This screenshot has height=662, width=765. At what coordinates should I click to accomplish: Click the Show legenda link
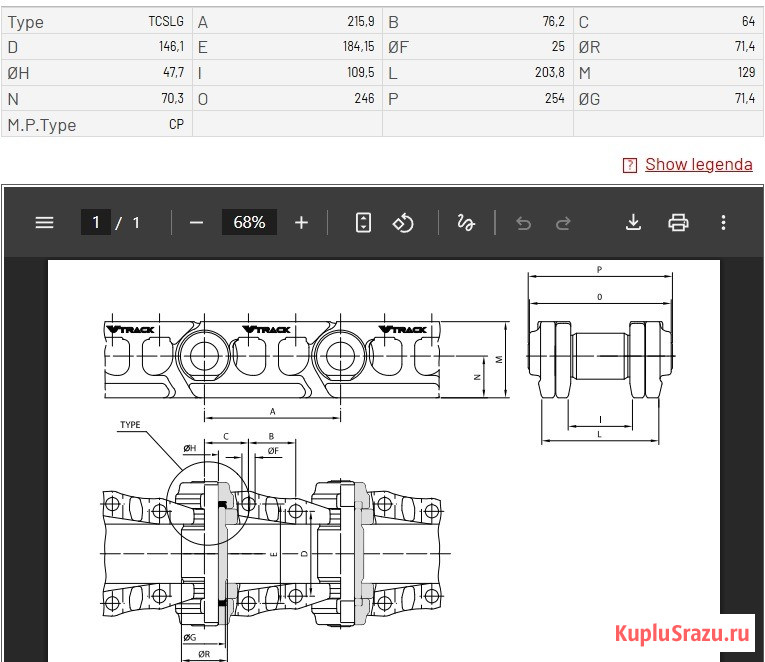(698, 164)
